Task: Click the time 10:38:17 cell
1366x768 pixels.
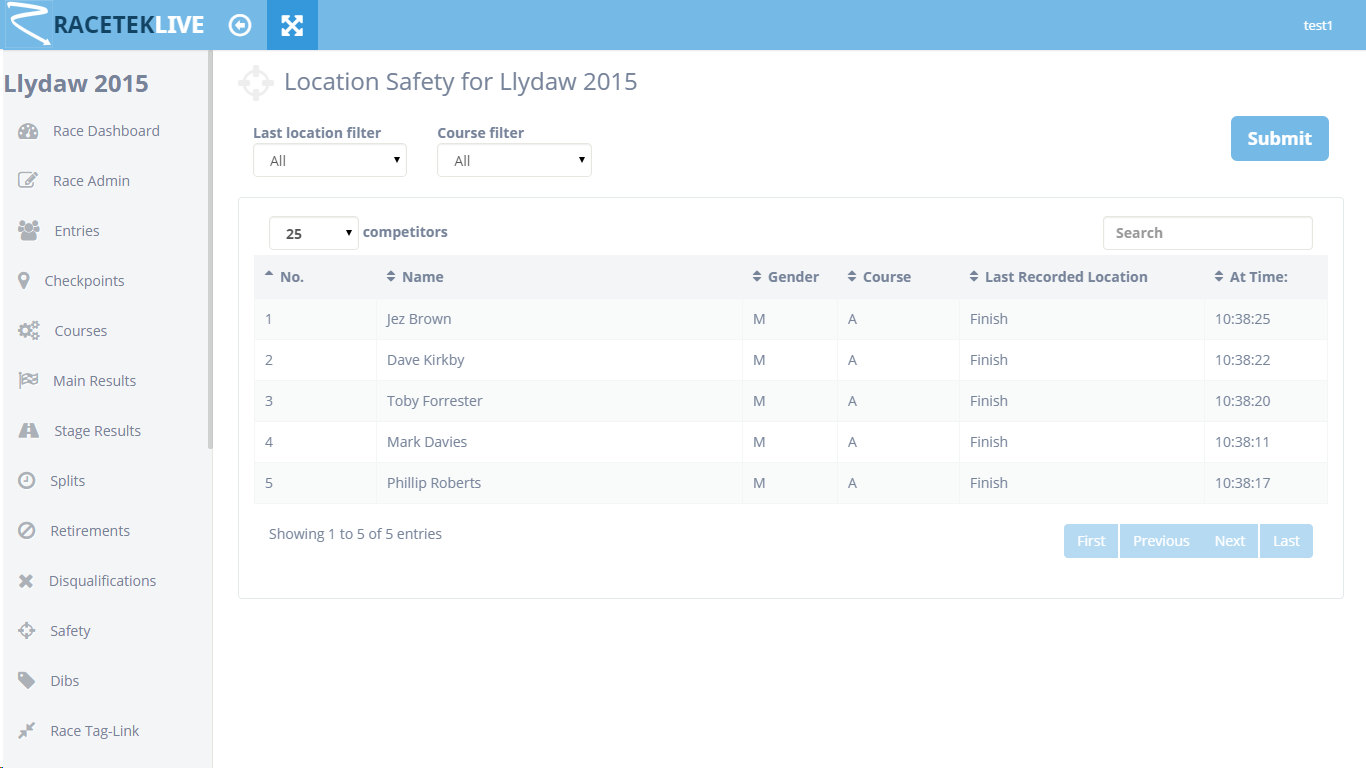Action: click(1266, 483)
